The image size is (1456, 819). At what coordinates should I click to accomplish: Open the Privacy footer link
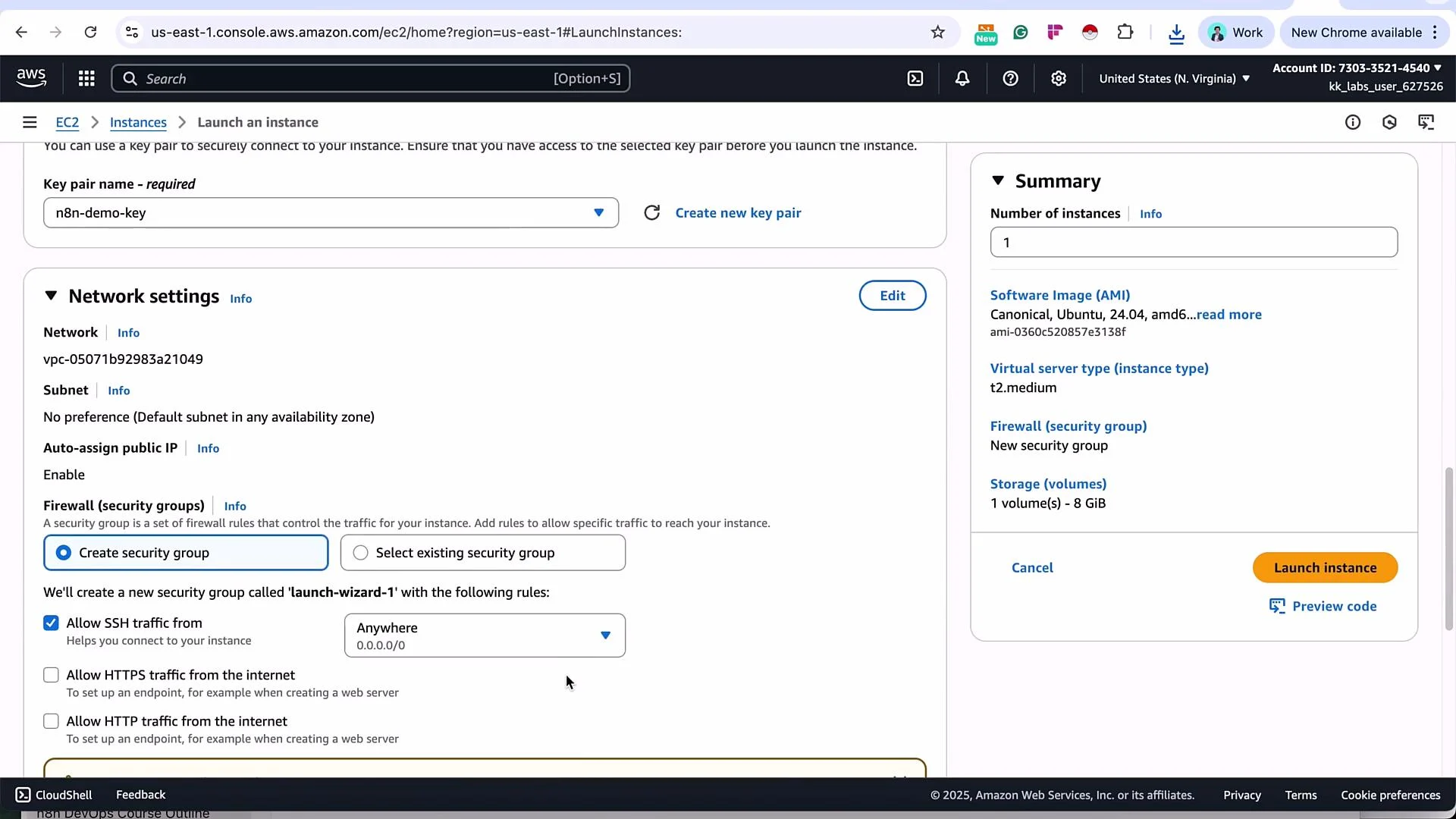point(1241,795)
